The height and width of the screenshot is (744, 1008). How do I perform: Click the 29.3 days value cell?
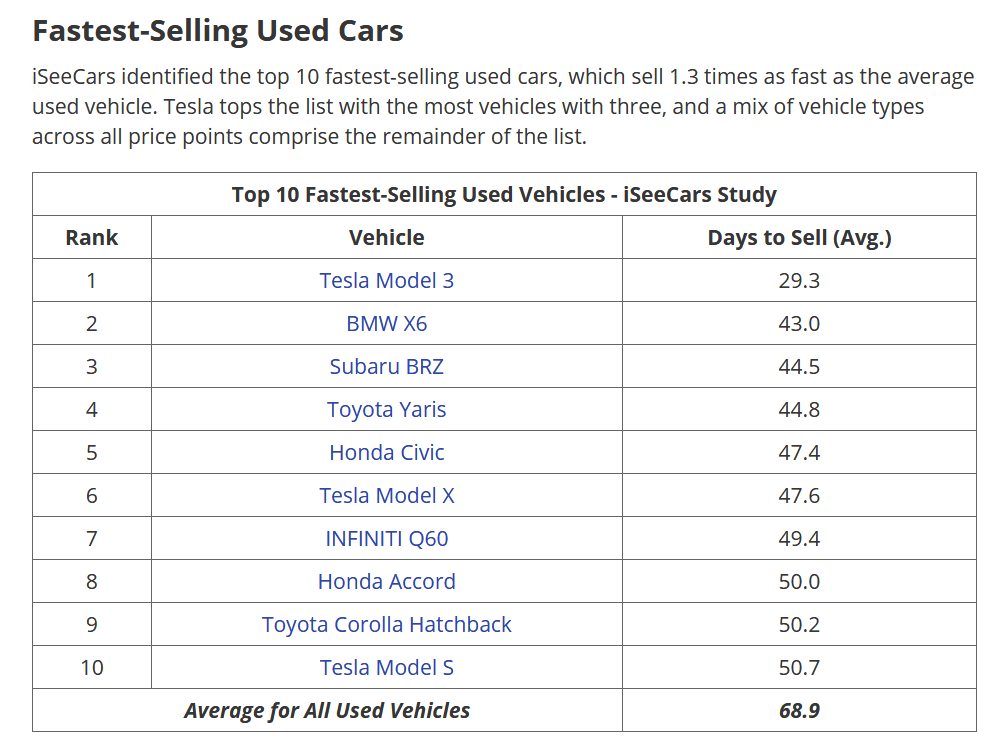pos(798,281)
